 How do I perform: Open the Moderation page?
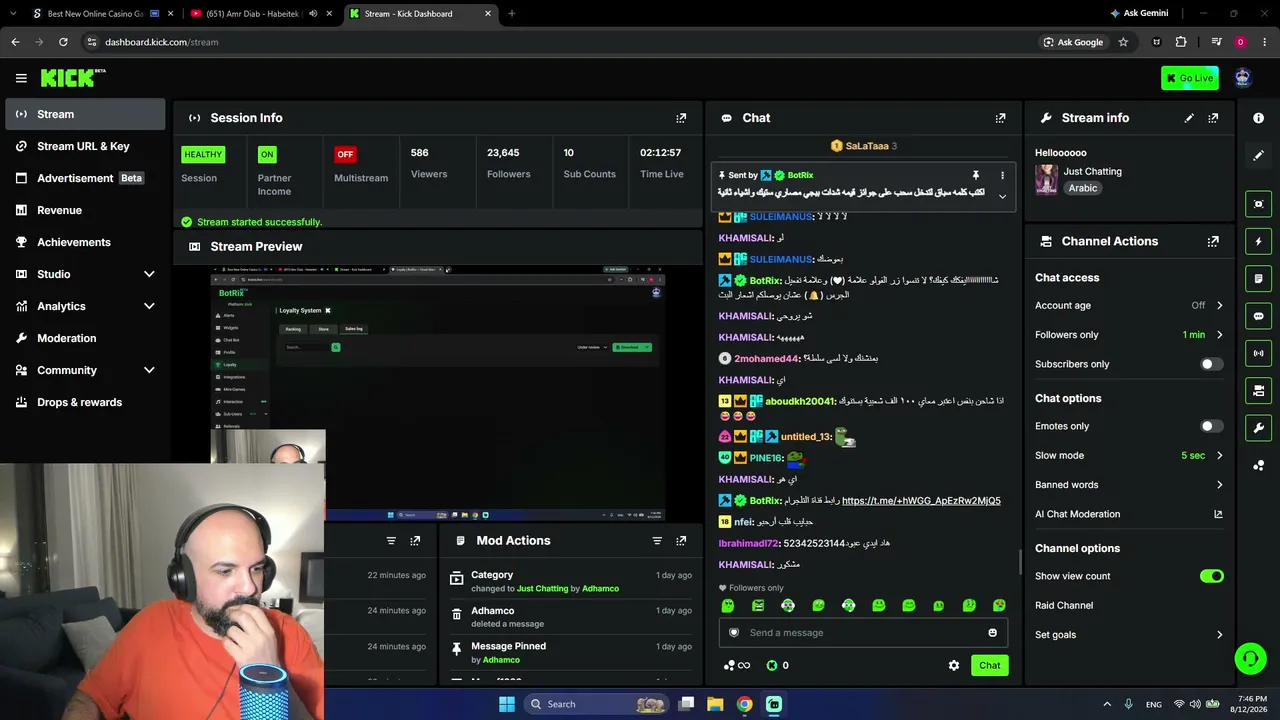point(85,338)
